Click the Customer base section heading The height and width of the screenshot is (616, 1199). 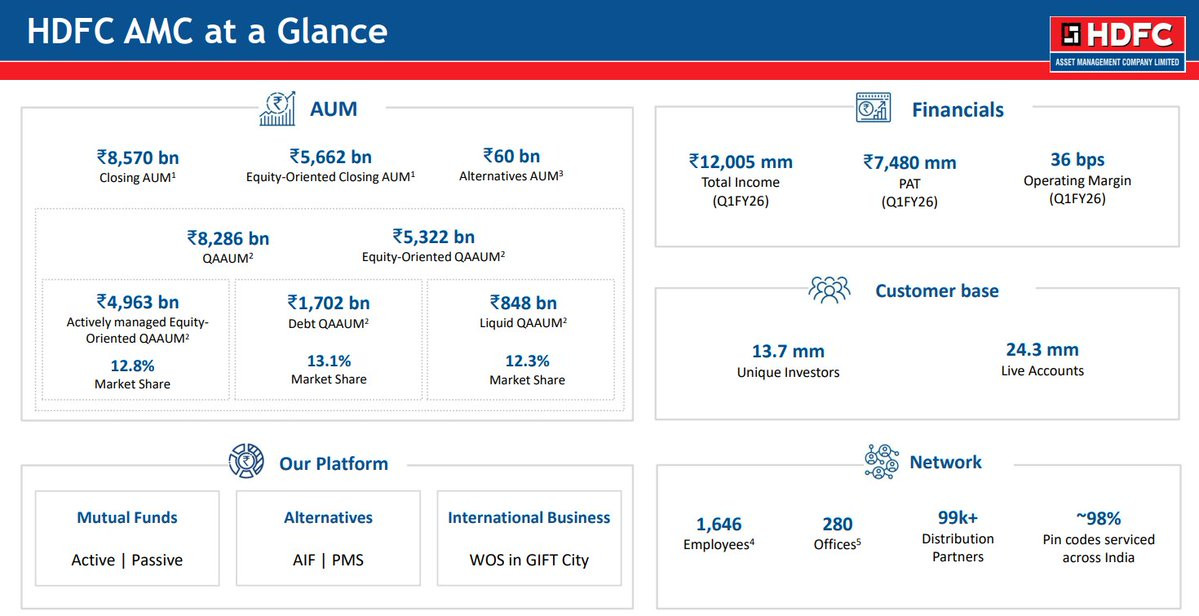click(937, 290)
